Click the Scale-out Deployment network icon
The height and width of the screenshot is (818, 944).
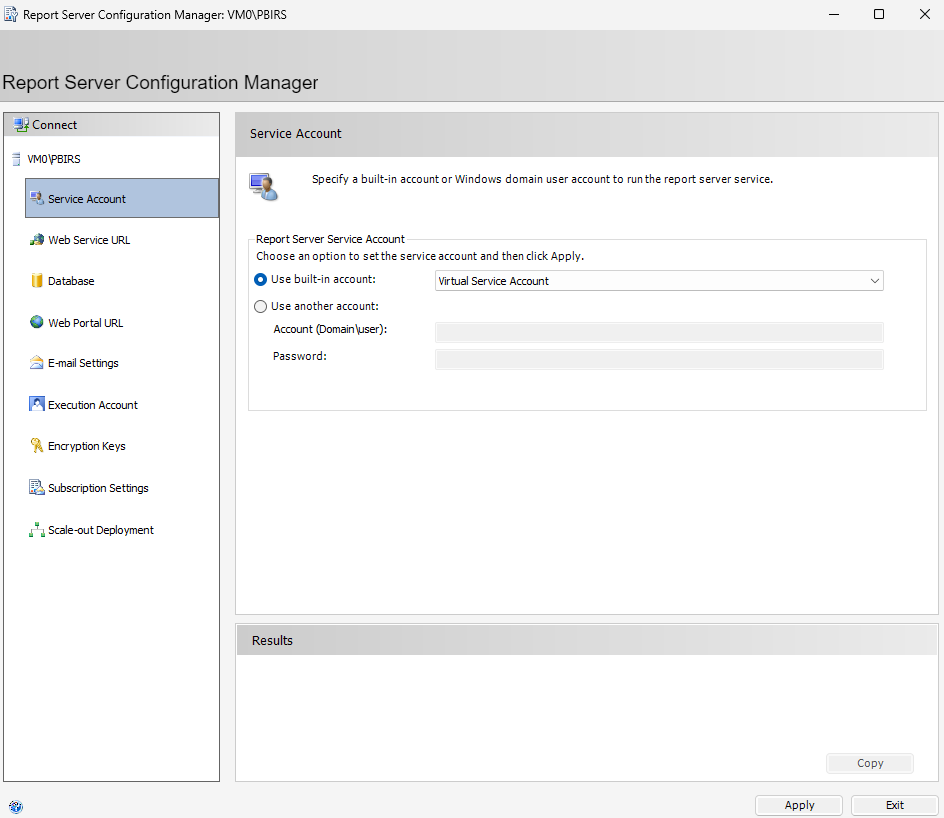click(x=37, y=530)
